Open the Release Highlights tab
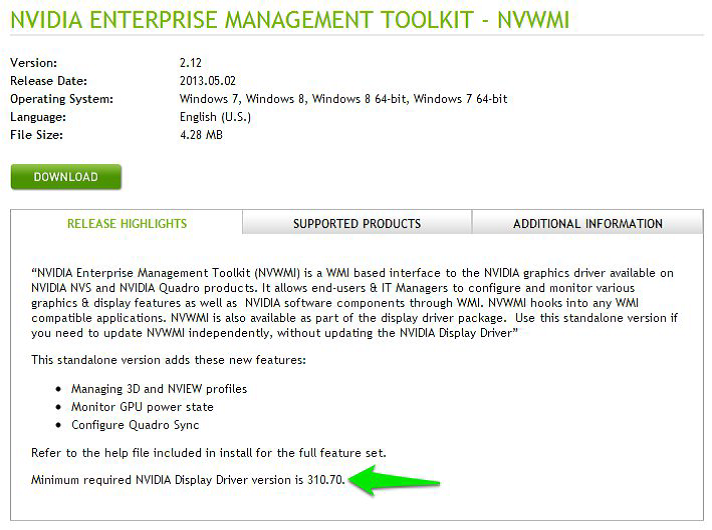Viewport: 712px width, 530px height. 127,223
